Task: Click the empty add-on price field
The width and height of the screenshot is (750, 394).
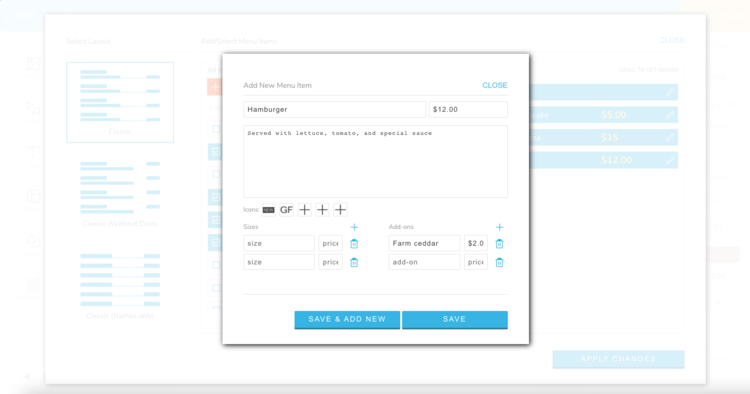Action: 476,262
